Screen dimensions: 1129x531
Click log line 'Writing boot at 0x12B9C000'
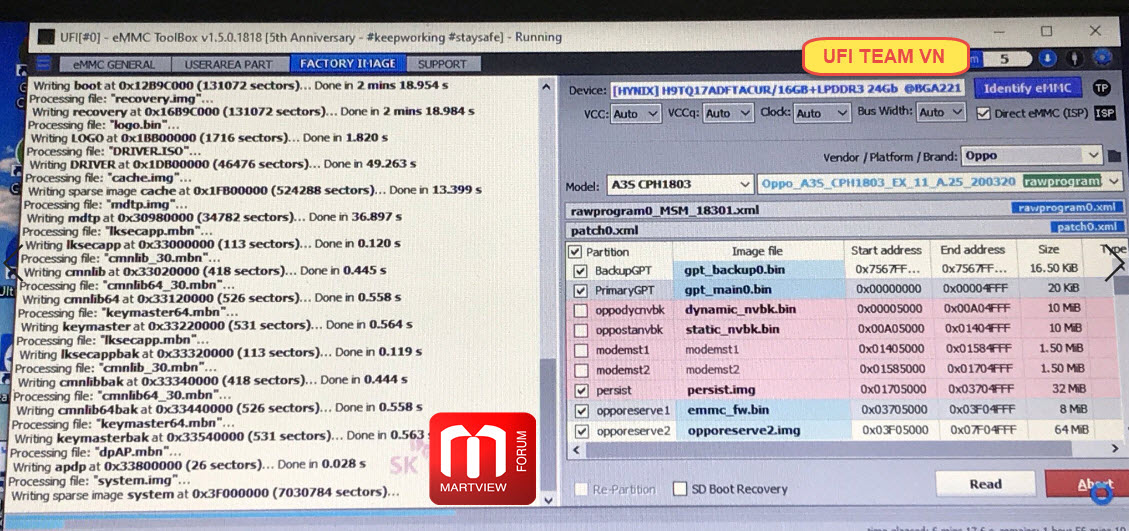(x=240, y=86)
